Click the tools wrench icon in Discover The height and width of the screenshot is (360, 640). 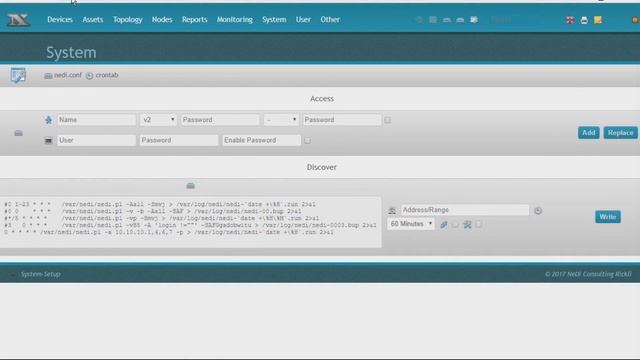click(x=467, y=224)
